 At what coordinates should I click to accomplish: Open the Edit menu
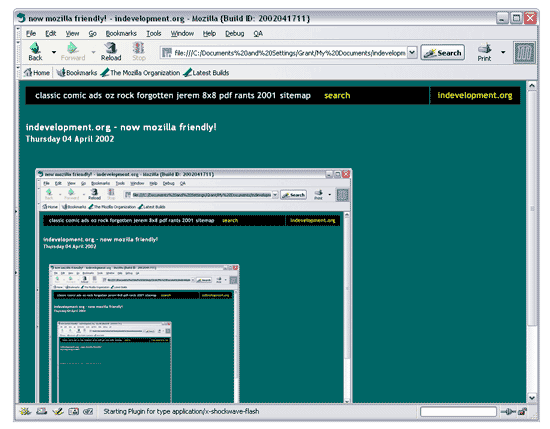pyautogui.click(x=51, y=33)
